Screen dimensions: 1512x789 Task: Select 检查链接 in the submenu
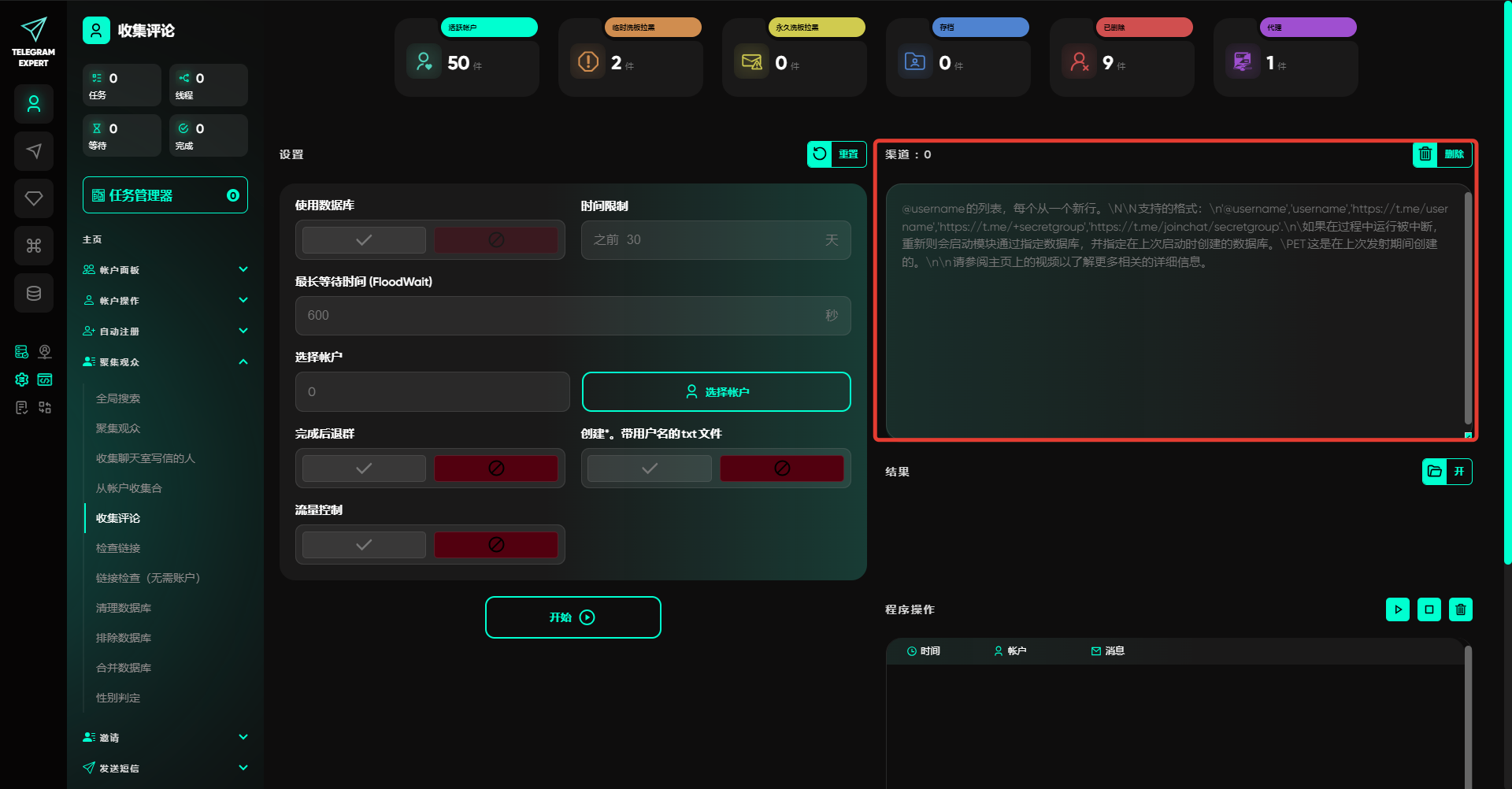click(118, 548)
